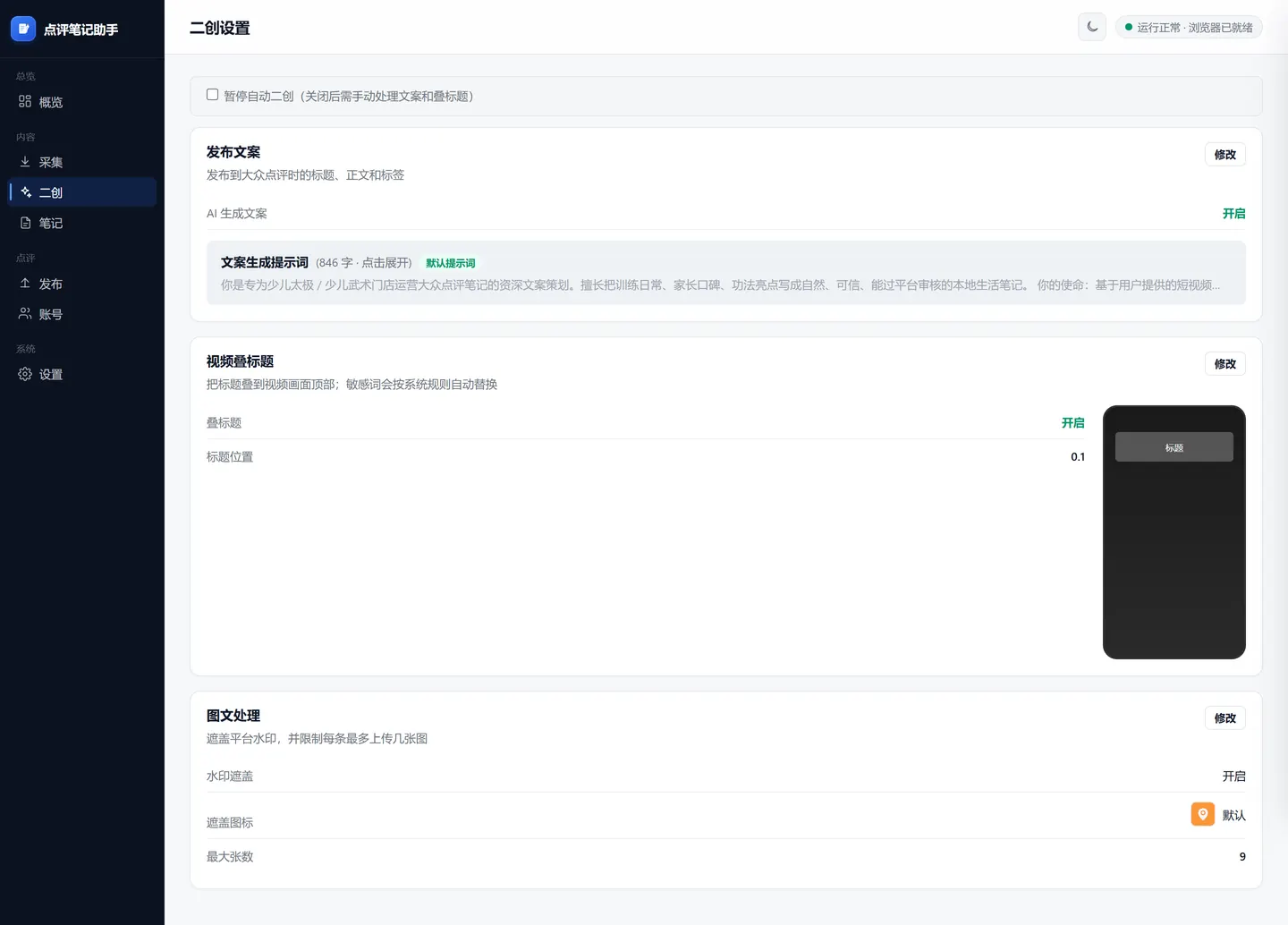This screenshot has height=925, width=1288.
Task: Click the 概览 grid icon in sidebar
Action: 25,102
